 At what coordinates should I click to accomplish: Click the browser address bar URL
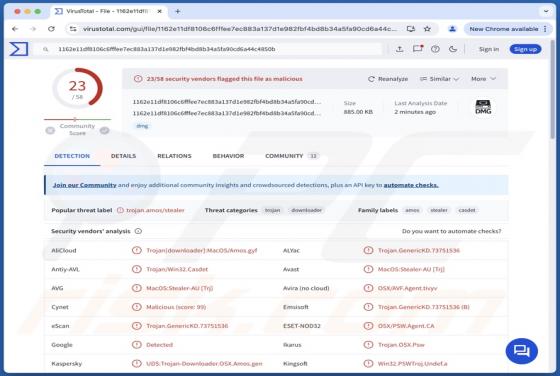pos(239,29)
